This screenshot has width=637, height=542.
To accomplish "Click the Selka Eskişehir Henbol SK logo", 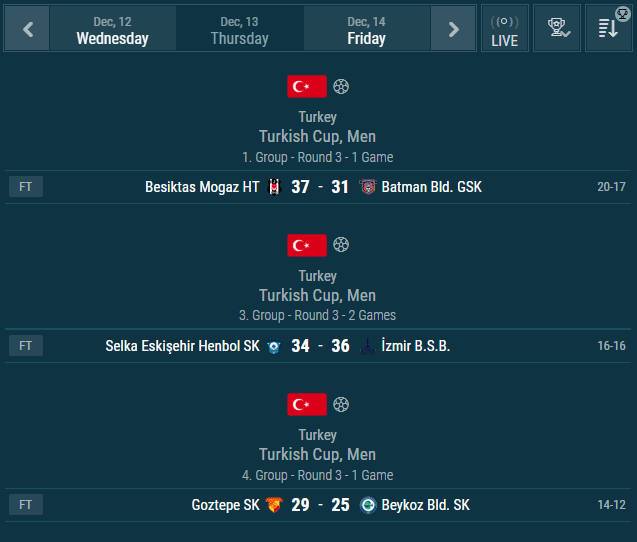I will coord(275,346).
